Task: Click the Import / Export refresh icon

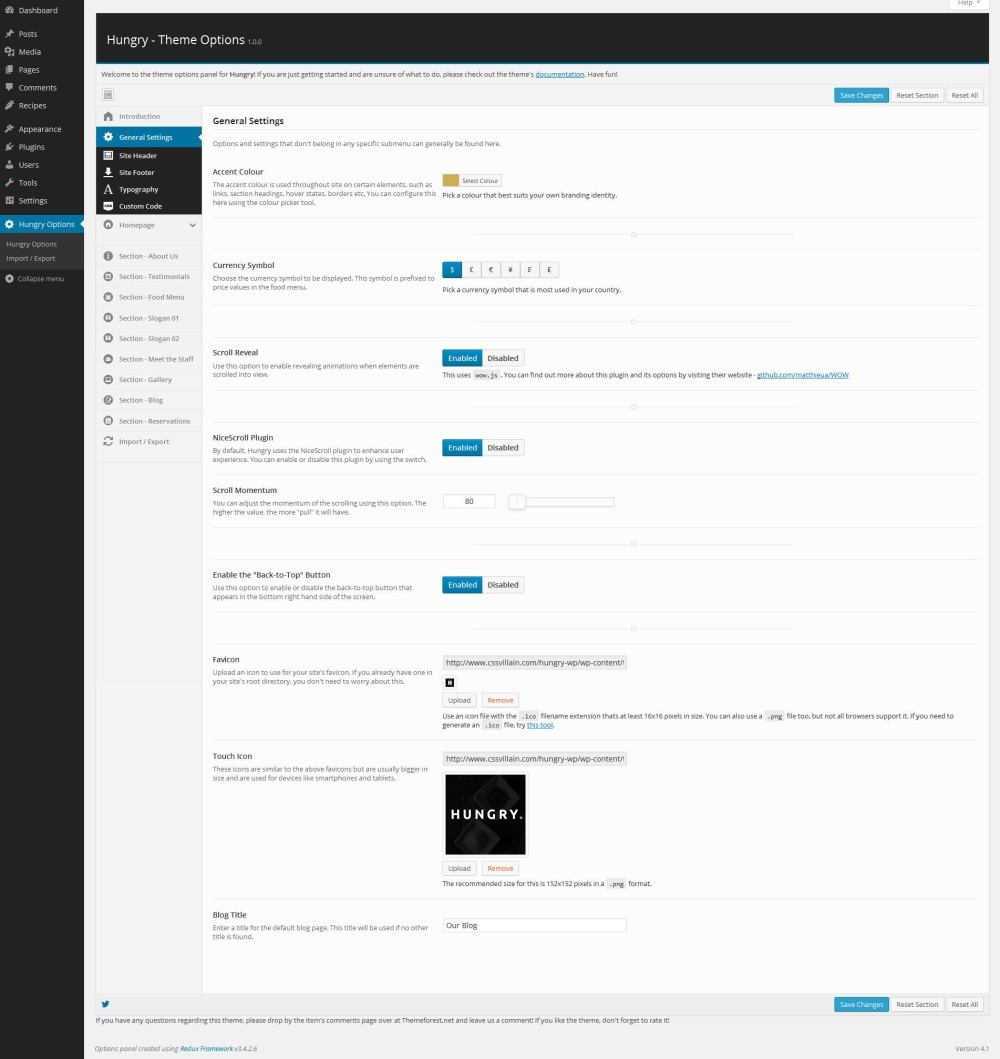Action: click(x=108, y=441)
